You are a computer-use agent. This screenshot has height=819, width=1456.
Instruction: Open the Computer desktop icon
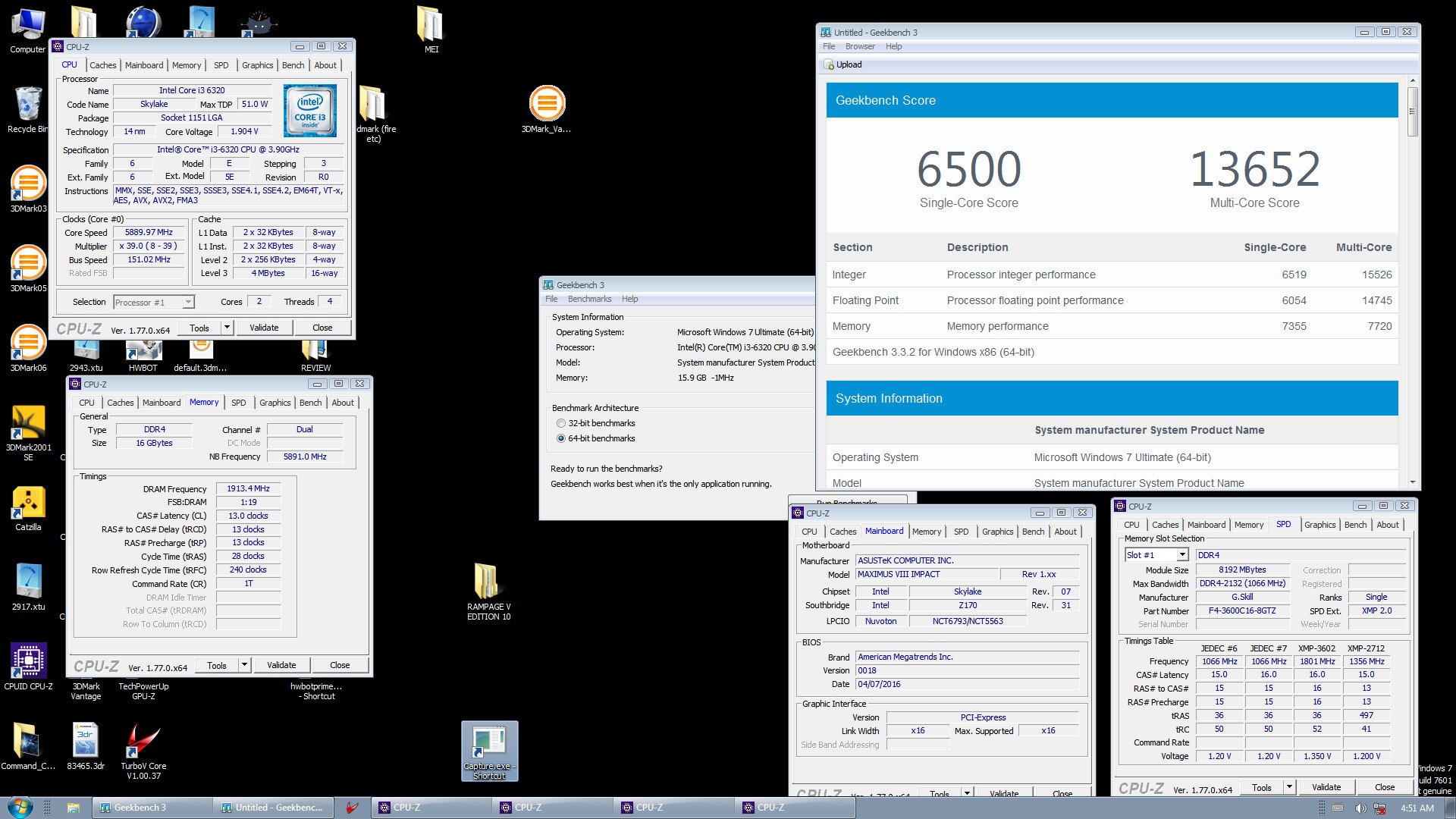27,30
